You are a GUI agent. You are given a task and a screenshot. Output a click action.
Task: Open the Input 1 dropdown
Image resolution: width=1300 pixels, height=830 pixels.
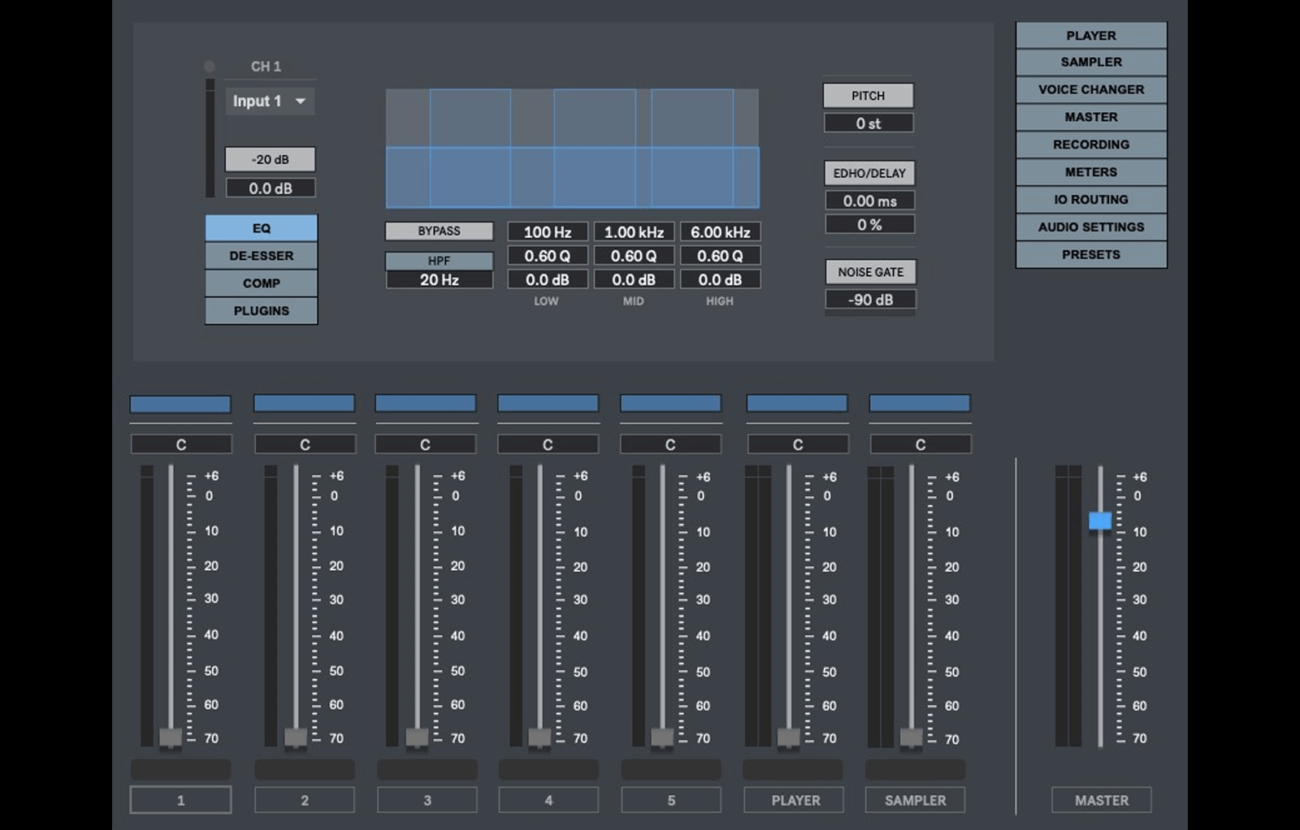point(270,101)
